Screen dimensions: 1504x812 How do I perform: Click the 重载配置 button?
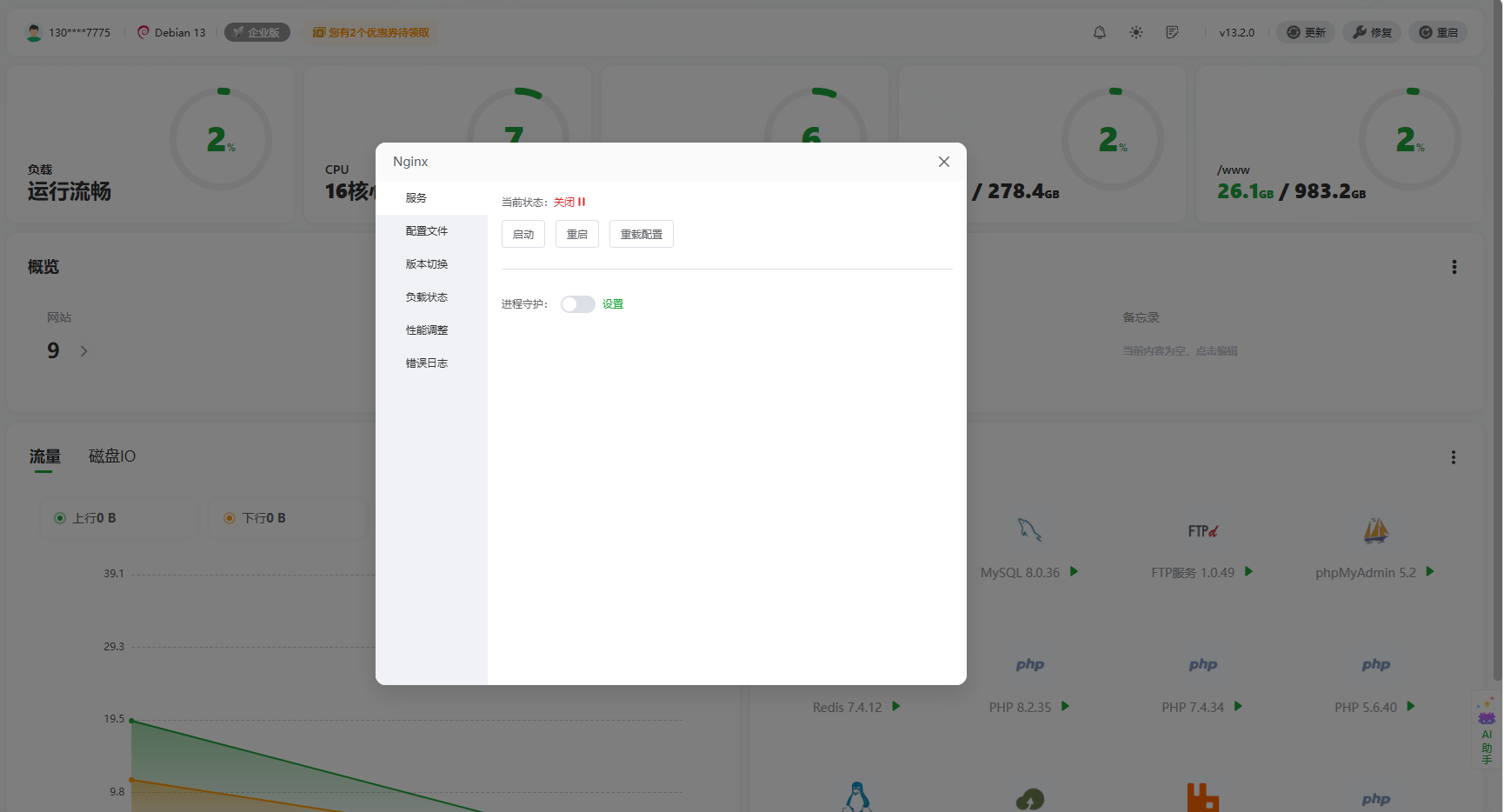tap(642, 234)
